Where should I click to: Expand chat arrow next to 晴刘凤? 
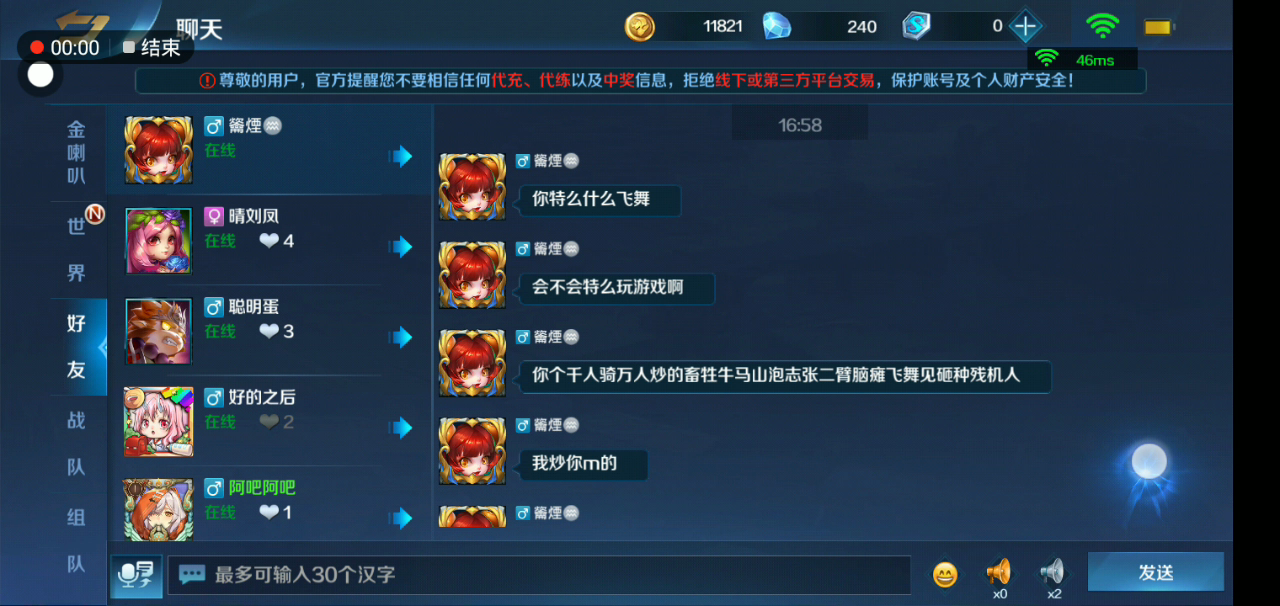pos(401,247)
